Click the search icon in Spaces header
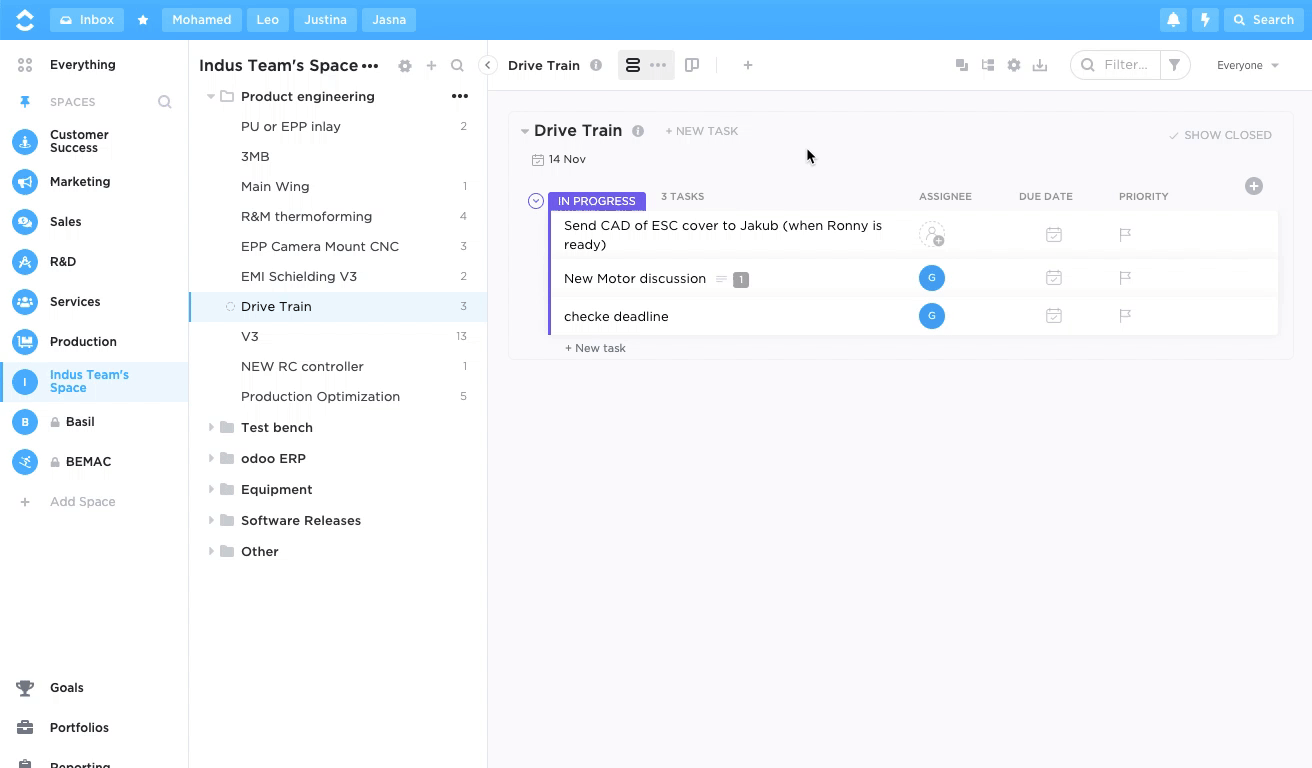1312x768 pixels. [x=165, y=102]
